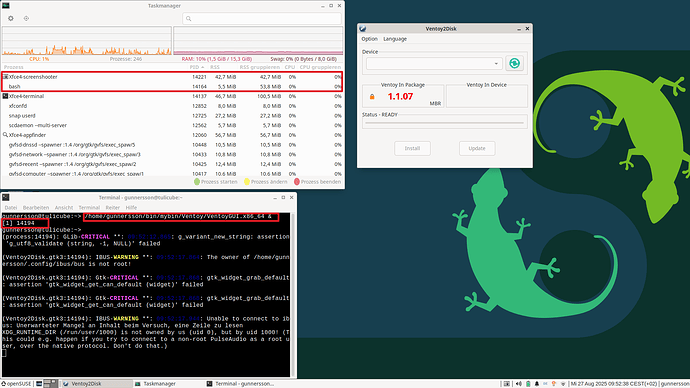Click the Xfce4-terminal process icon

tap(5, 96)
